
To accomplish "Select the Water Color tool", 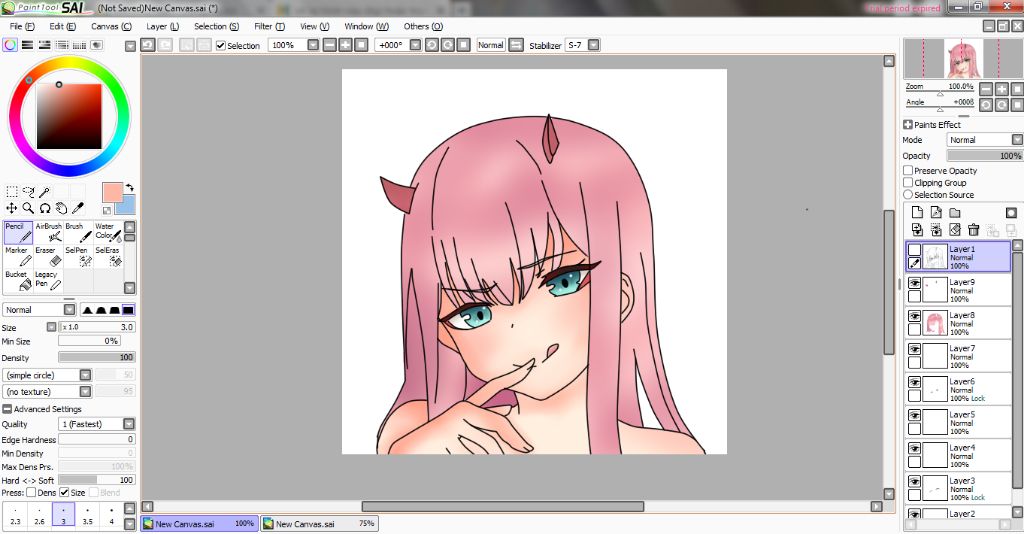I will click(x=108, y=232).
